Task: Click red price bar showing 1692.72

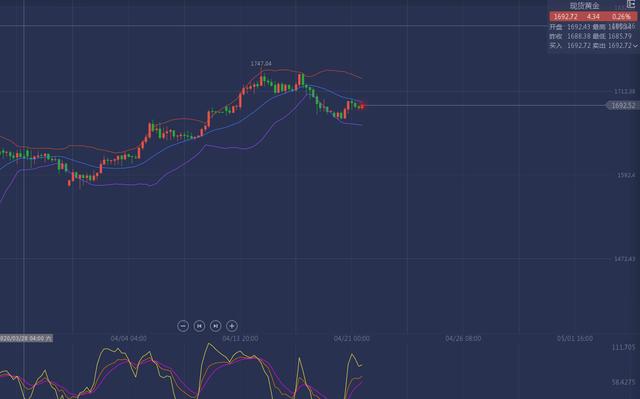Action: [593, 16]
